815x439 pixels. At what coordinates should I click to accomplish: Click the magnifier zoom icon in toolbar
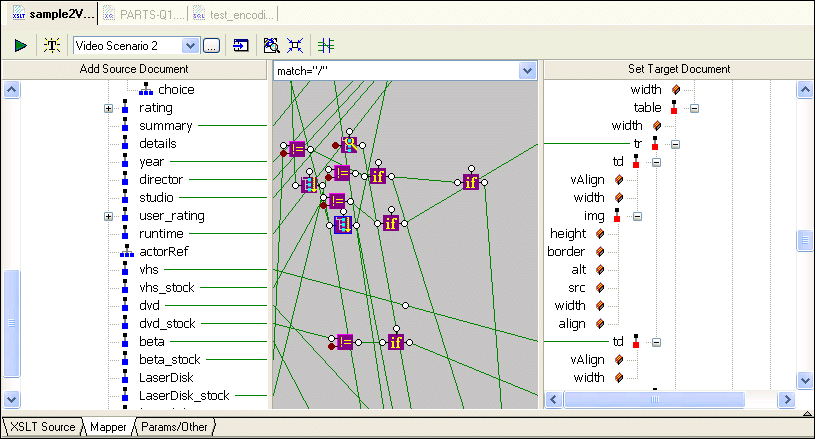(x=270, y=45)
